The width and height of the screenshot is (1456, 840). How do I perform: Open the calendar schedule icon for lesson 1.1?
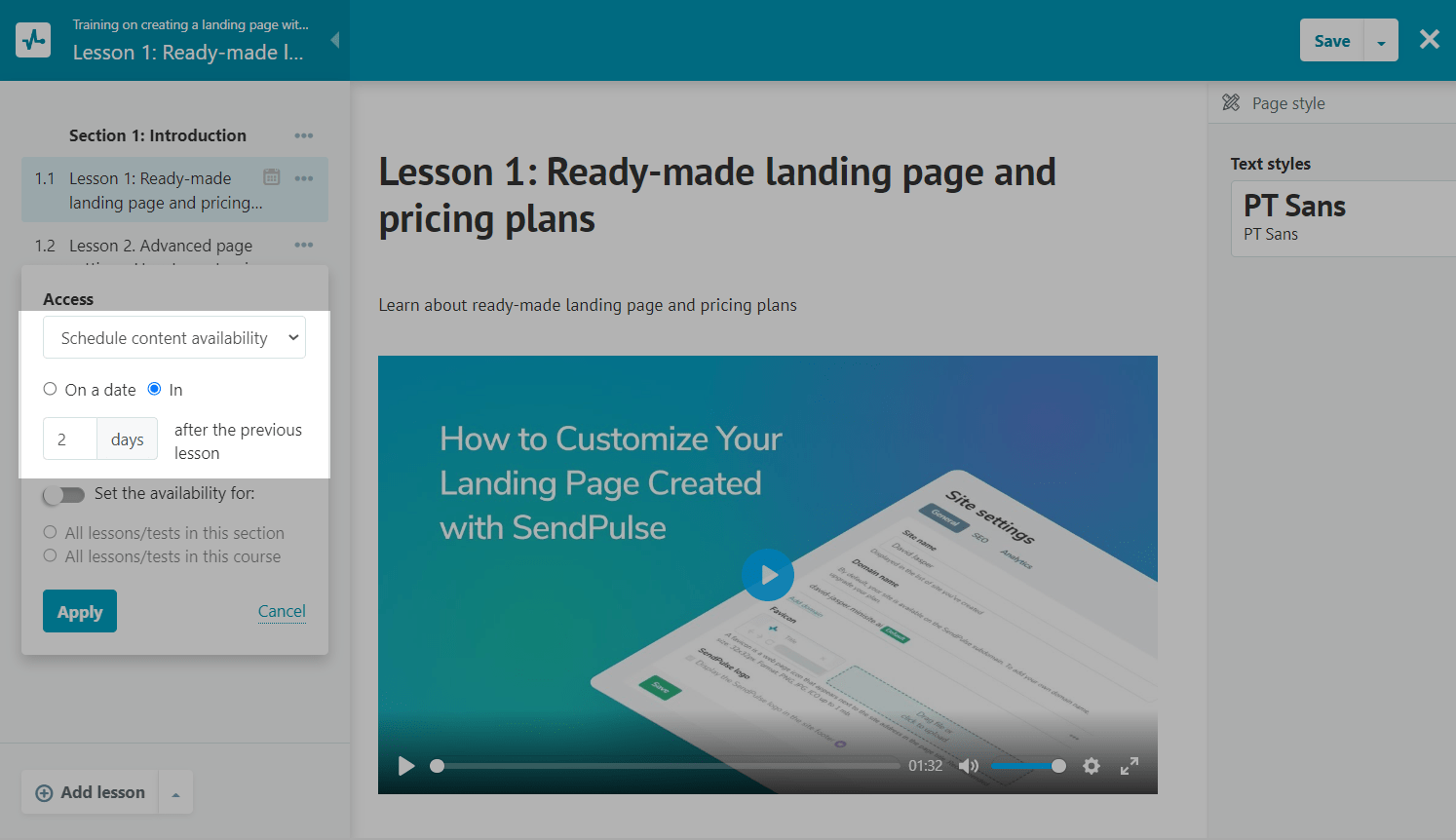coord(272,177)
